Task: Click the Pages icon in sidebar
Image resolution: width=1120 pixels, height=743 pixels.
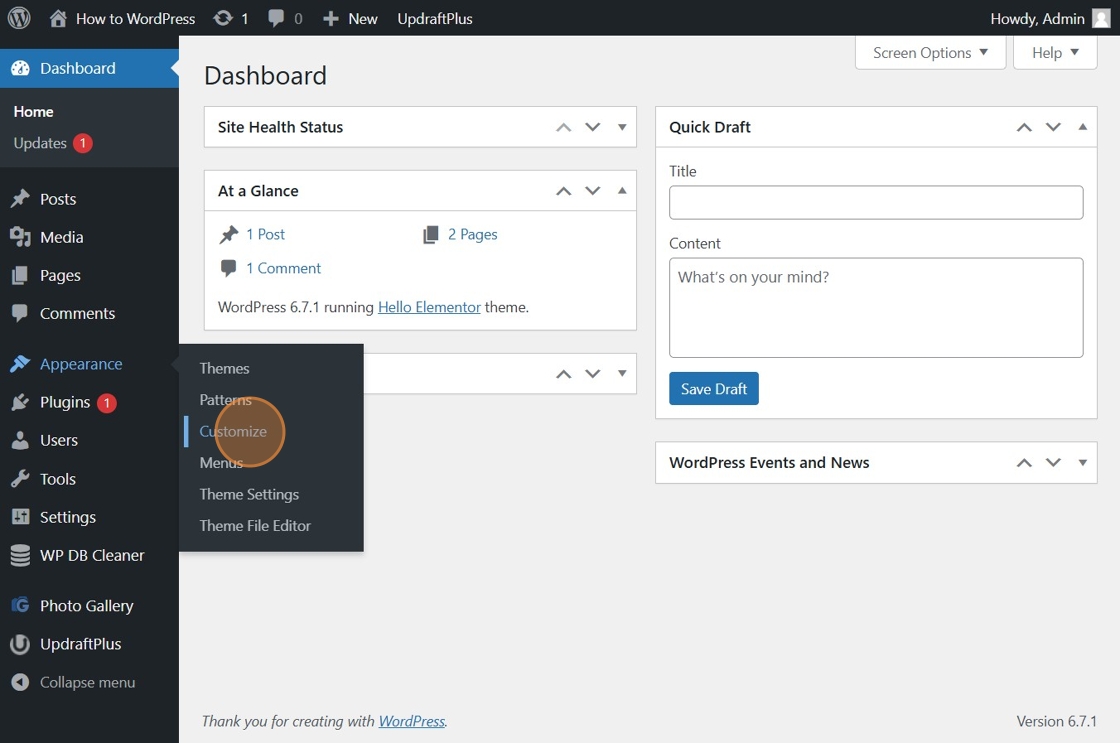Action: pos(21,275)
